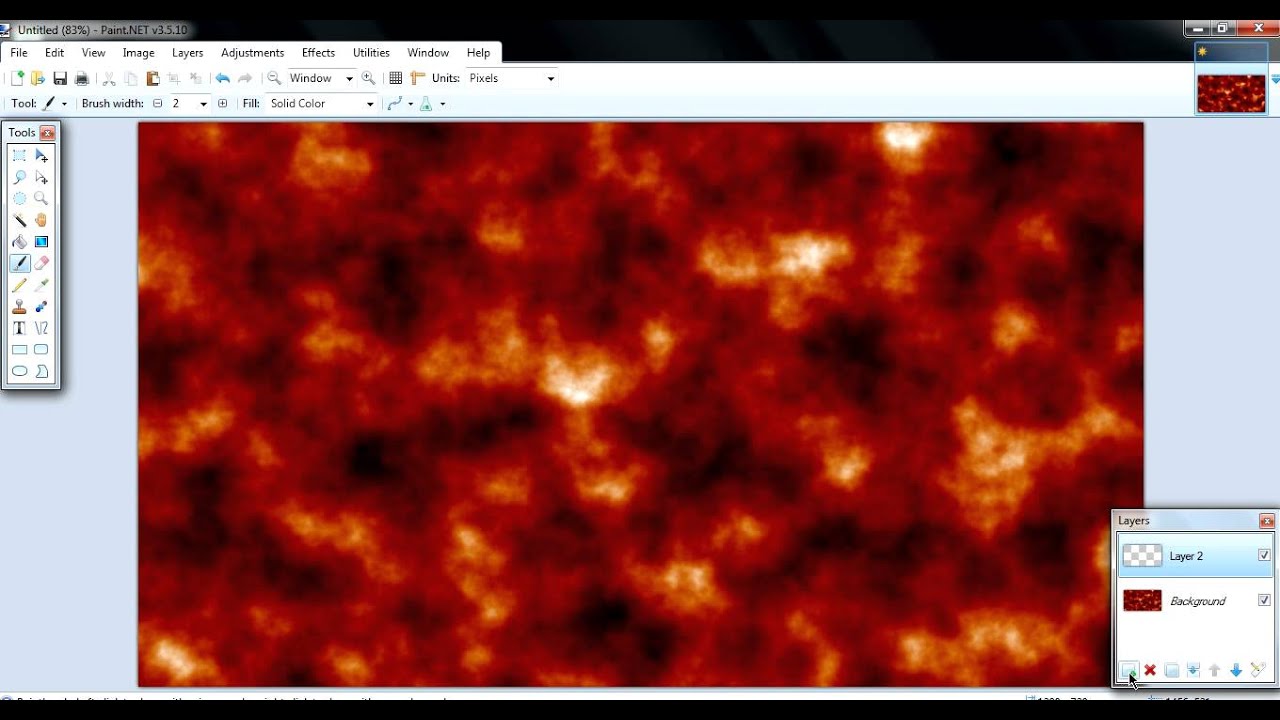
Task: Click the open image thumbnail at top right
Action: click(1231, 93)
